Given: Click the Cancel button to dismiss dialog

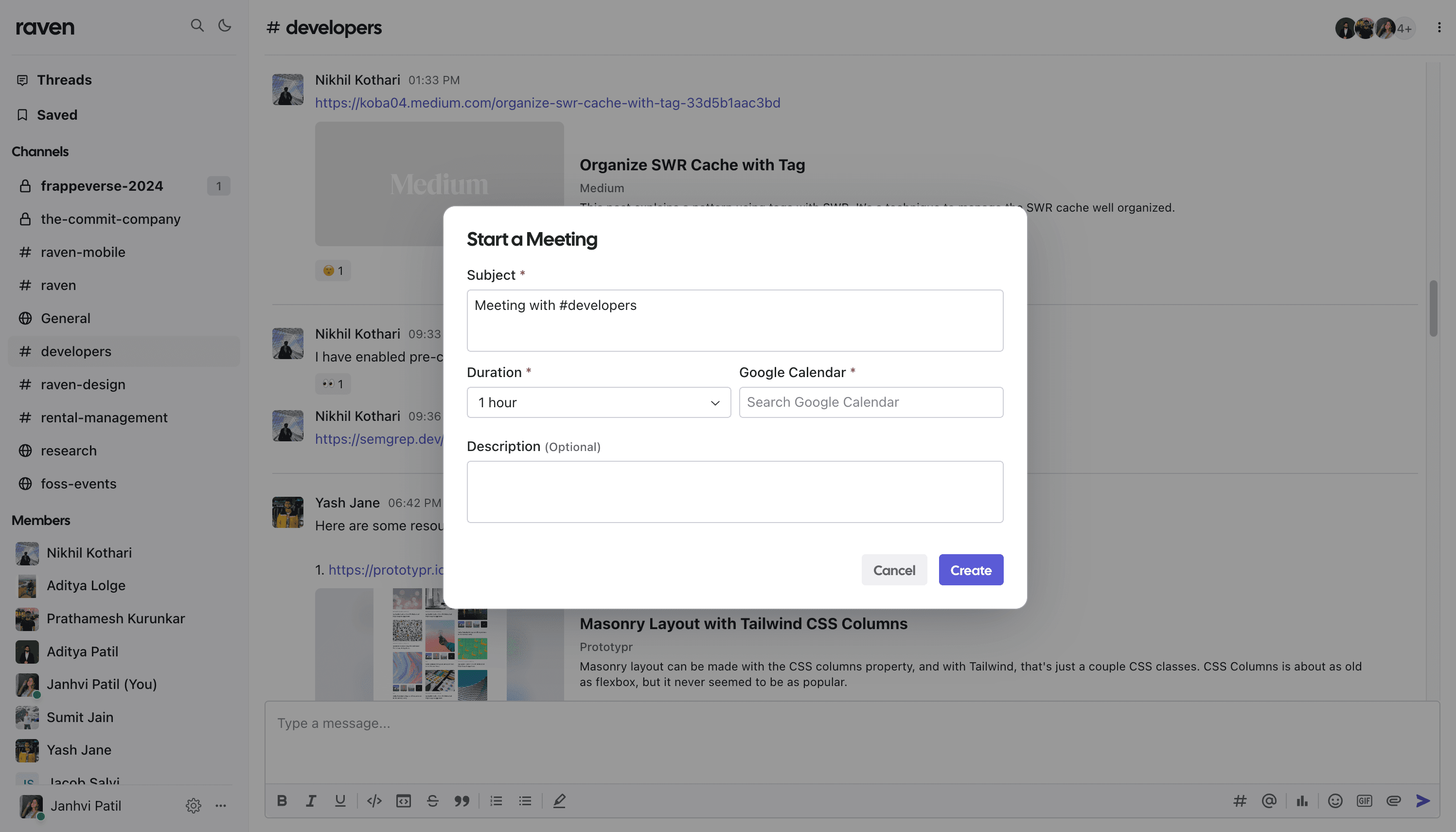Looking at the screenshot, I should (x=894, y=569).
